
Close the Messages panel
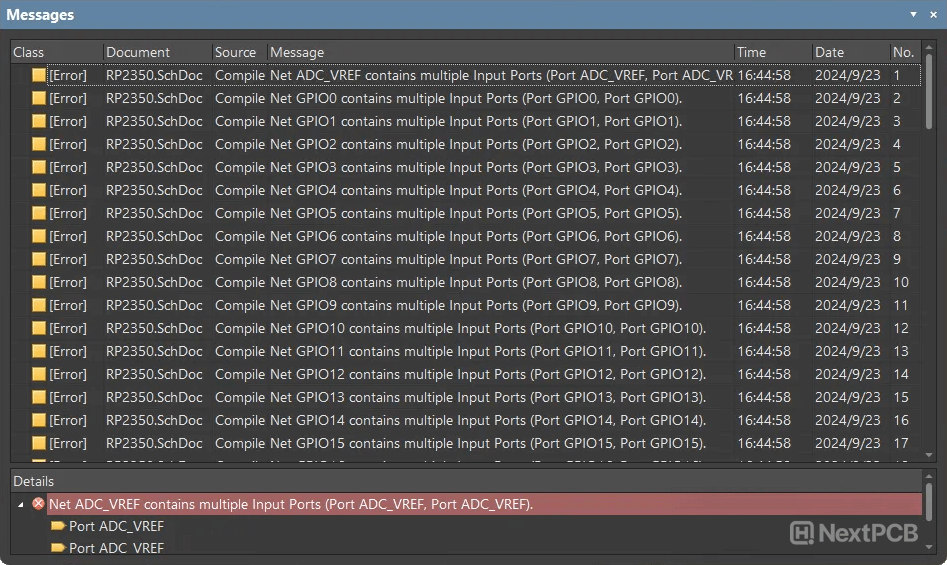click(933, 15)
